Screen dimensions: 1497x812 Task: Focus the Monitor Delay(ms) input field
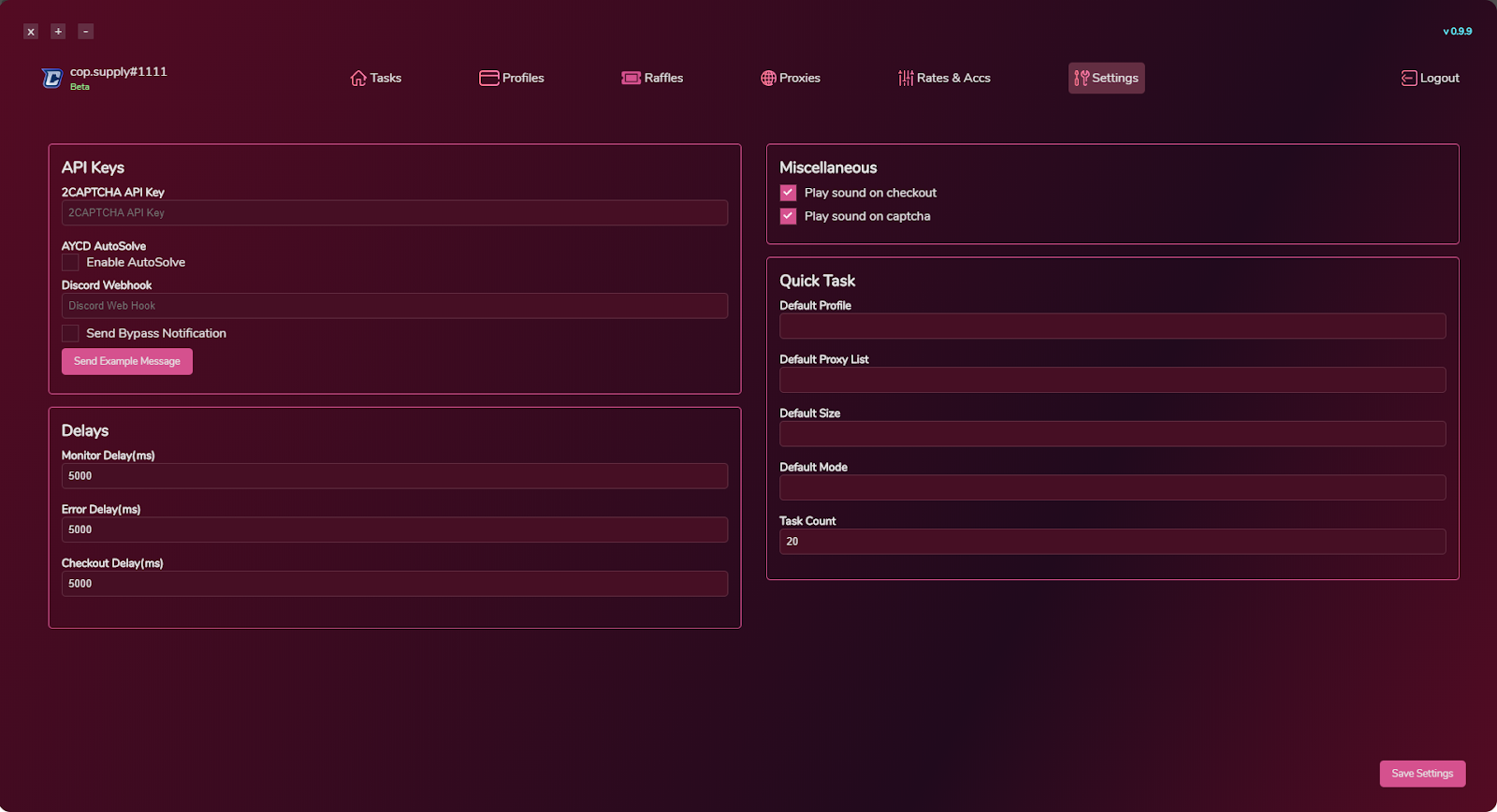[394, 476]
